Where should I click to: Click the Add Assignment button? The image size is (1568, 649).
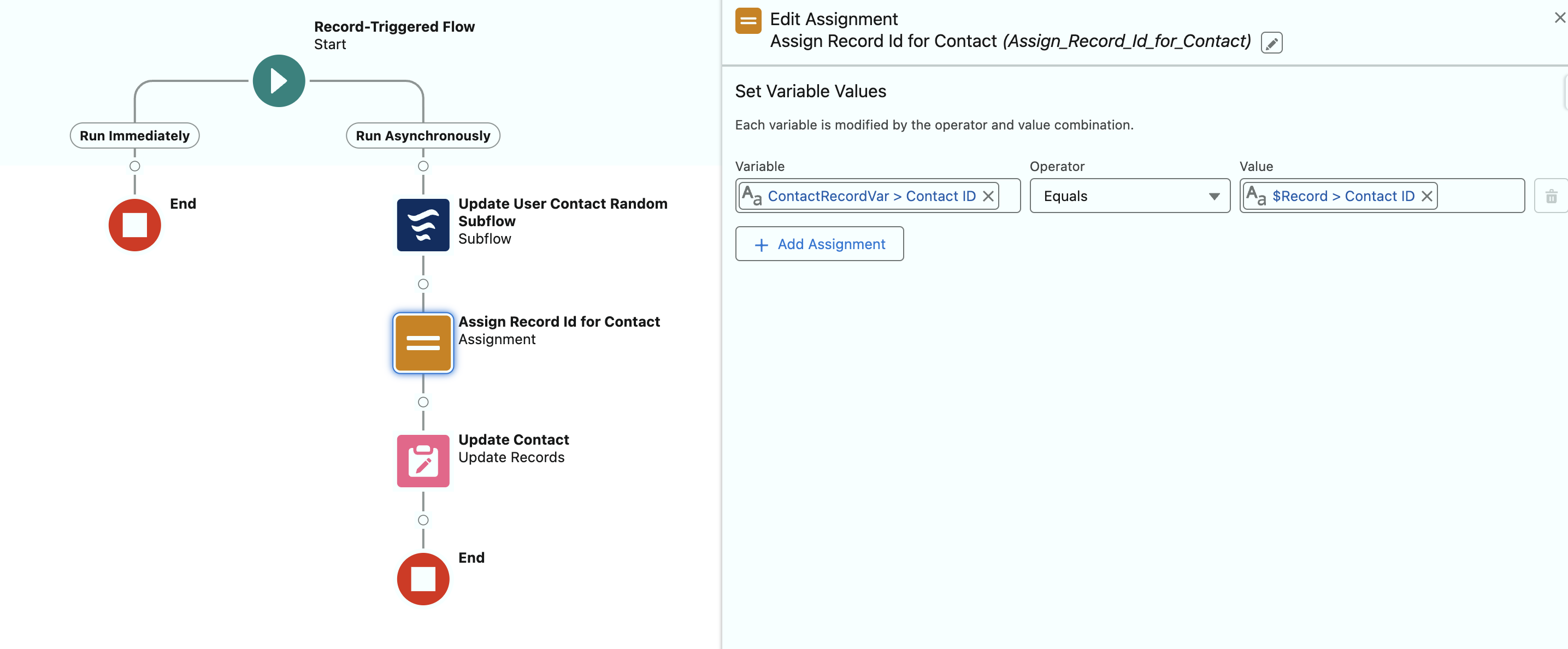[819, 244]
